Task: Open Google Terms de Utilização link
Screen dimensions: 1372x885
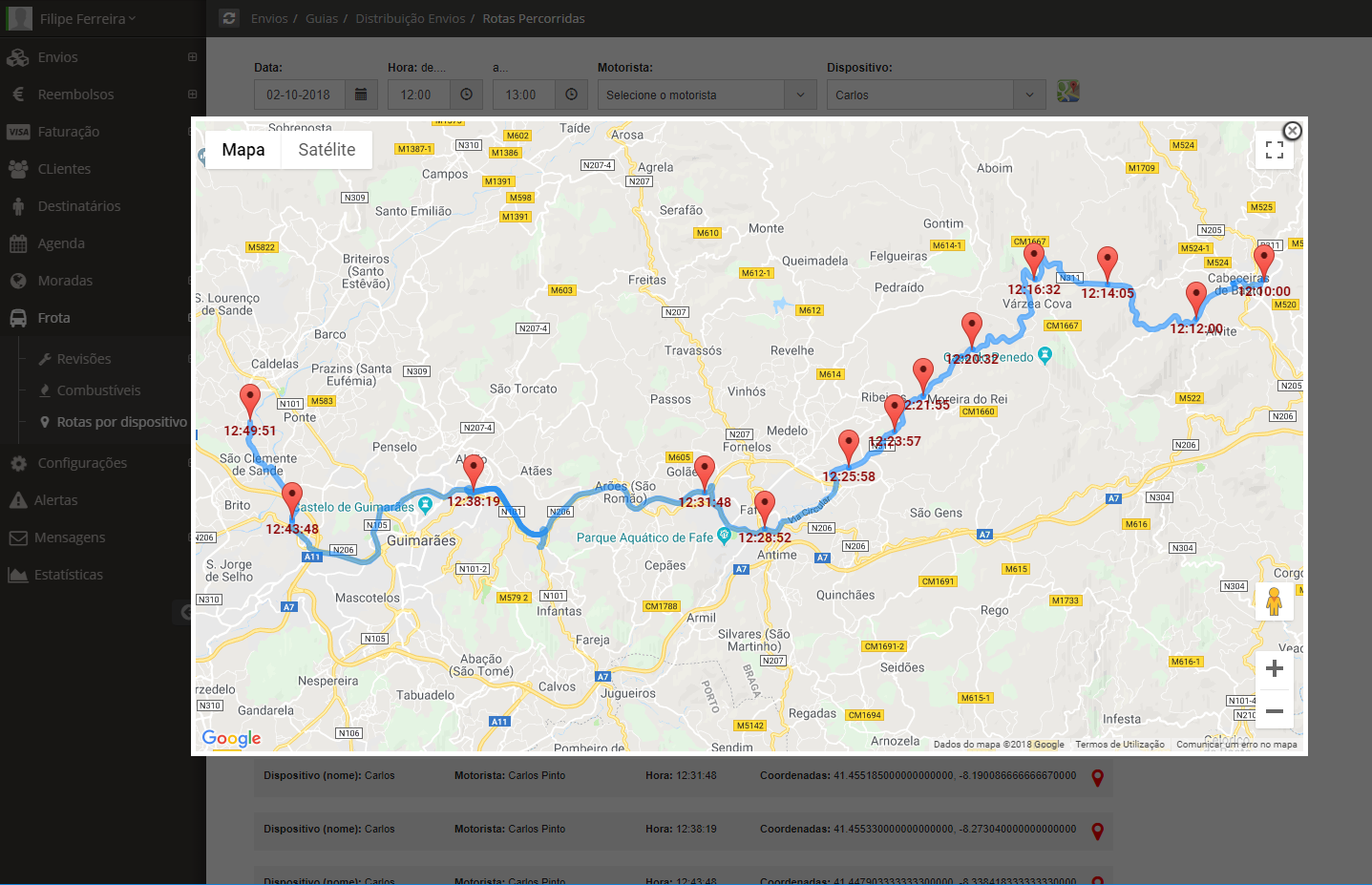Action: (x=1119, y=745)
